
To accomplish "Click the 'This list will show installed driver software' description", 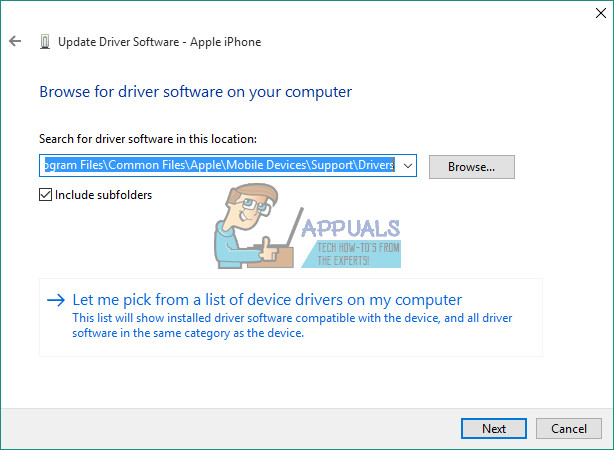I will point(292,325).
